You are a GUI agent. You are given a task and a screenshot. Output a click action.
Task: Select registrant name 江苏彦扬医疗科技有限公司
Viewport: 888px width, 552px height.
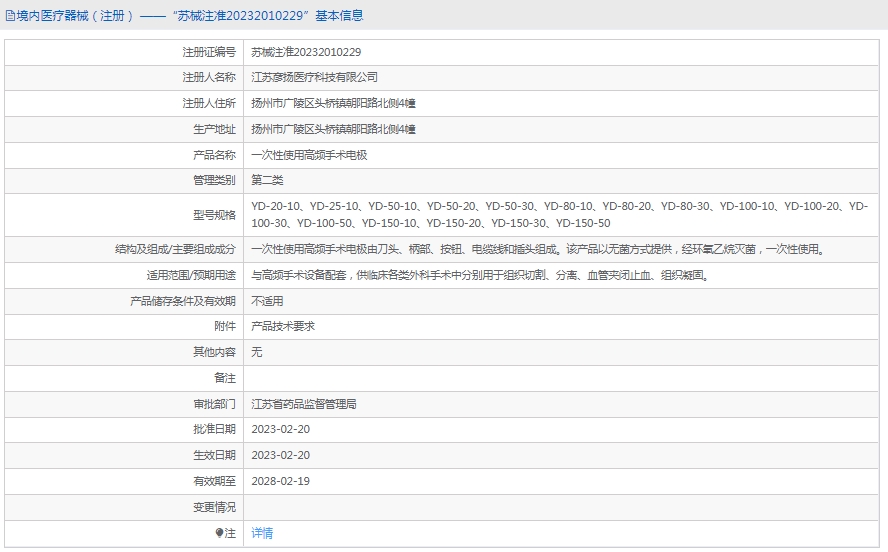pyautogui.click(x=314, y=78)
